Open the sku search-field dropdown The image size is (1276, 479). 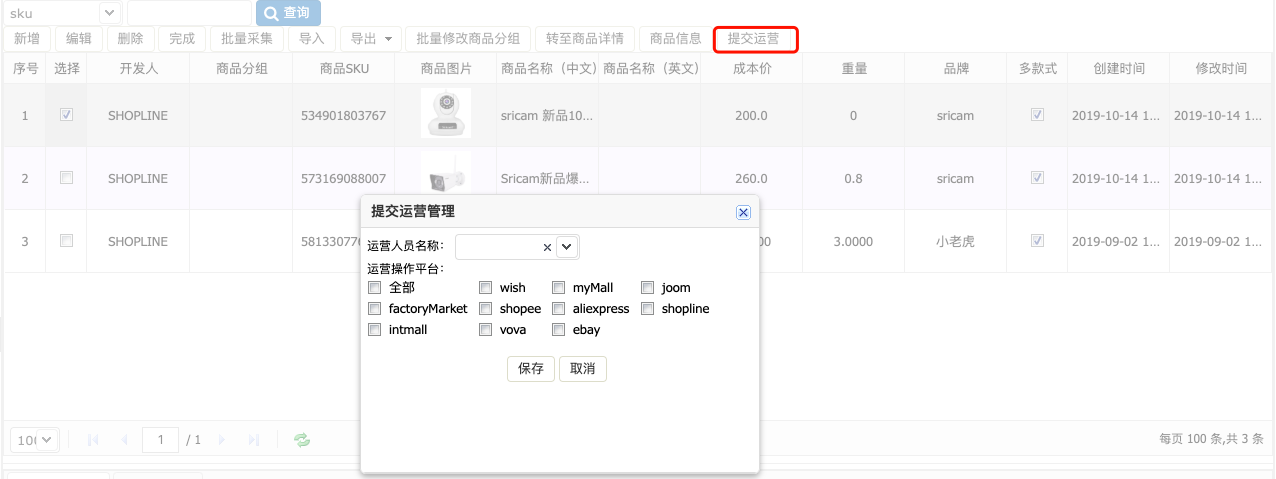pos(111,13)
